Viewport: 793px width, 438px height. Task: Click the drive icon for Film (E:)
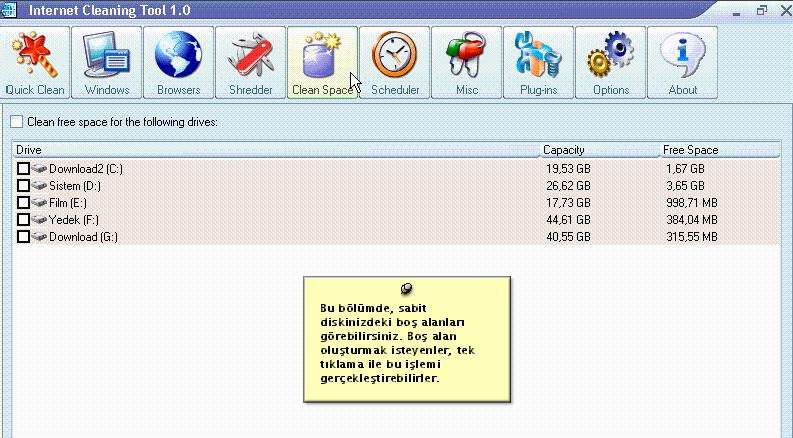pyautogui.click(x=39, y=203)
